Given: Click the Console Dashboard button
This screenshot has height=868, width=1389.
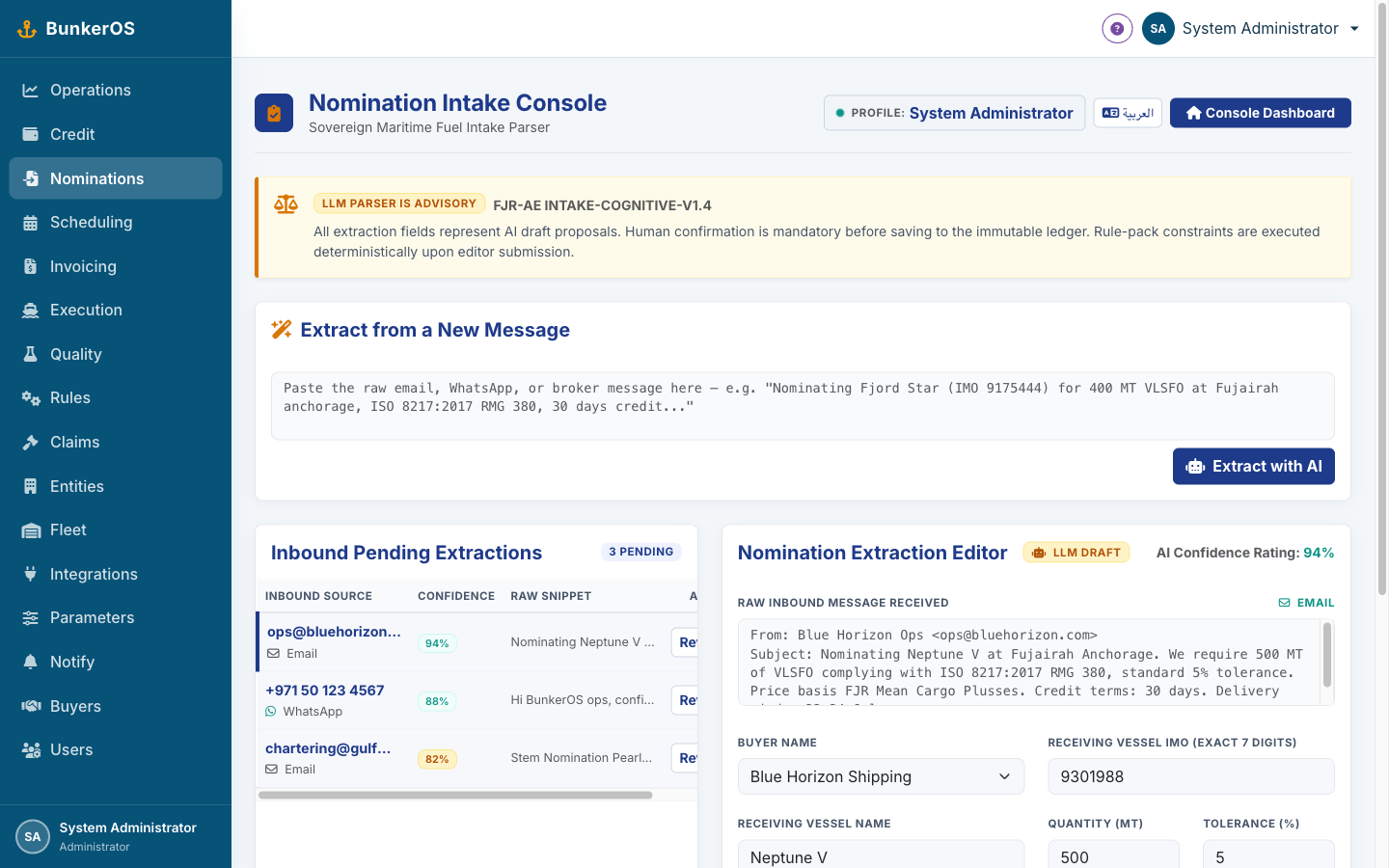Looking at the screenshot, I should 1260,113.
